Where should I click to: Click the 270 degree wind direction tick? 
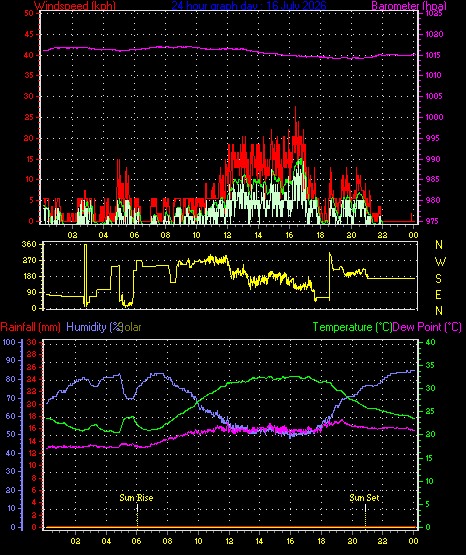tap(29, 261)
